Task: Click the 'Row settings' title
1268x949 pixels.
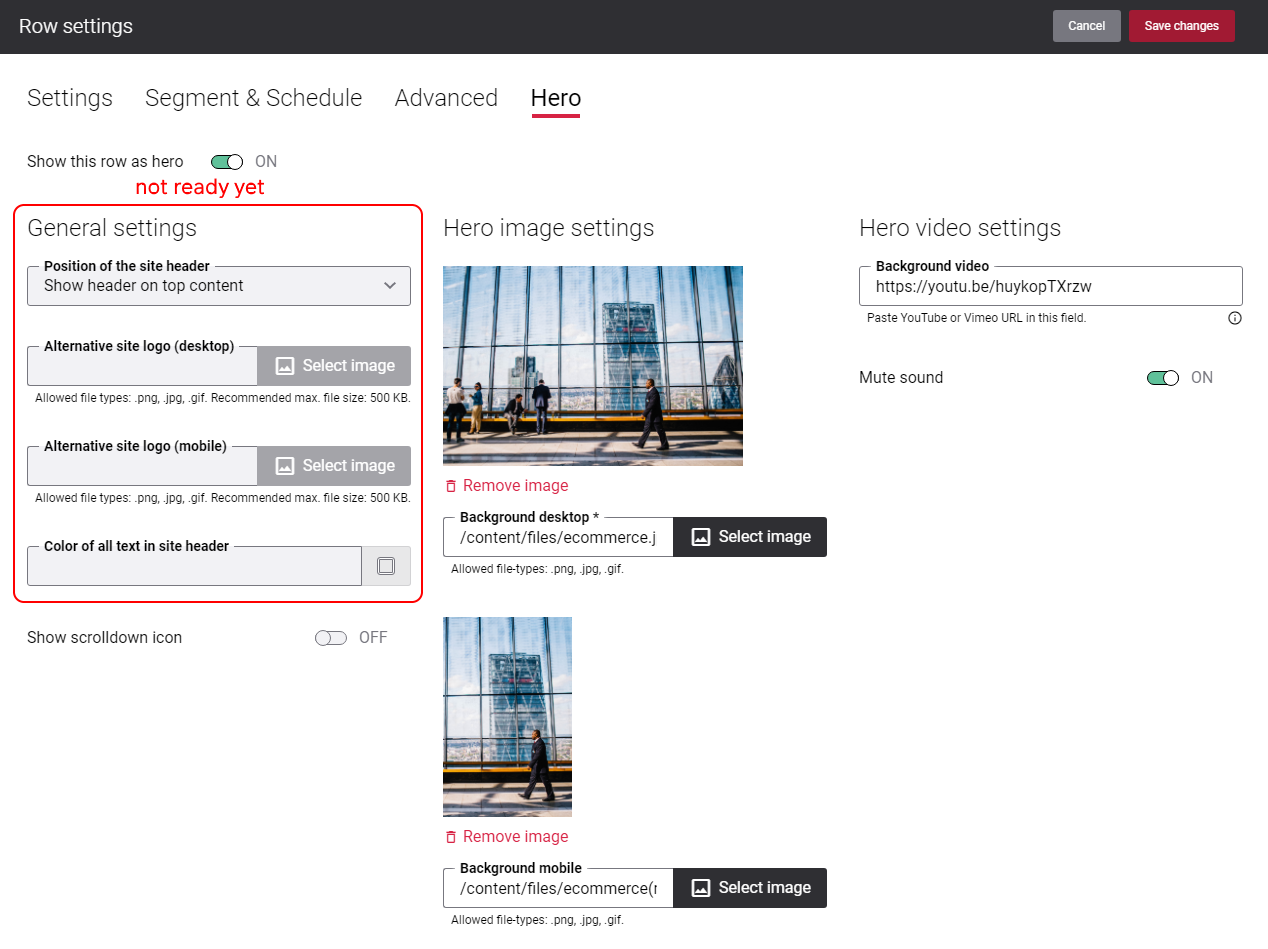Action: coord(76,26)
